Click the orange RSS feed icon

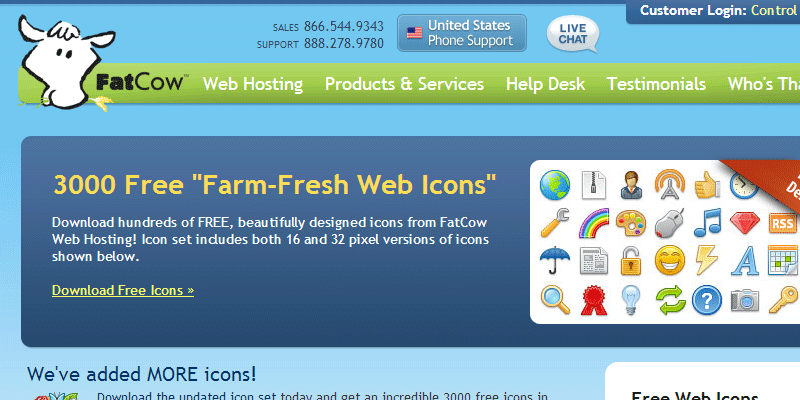(x=783, y=223)
